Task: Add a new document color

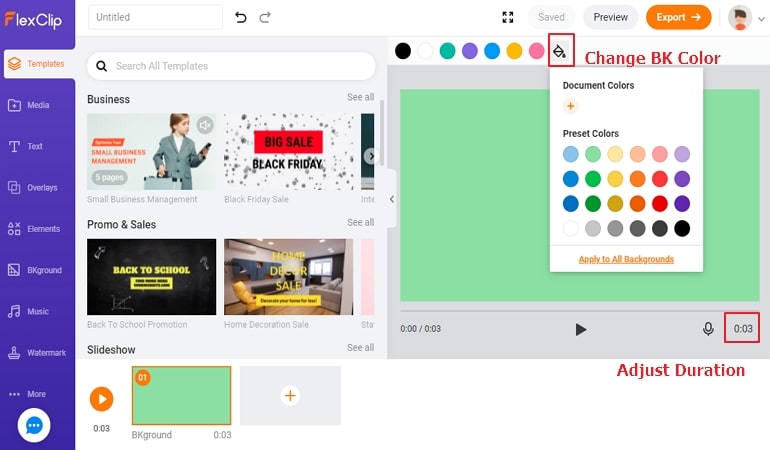Action: tap(571, 106)
